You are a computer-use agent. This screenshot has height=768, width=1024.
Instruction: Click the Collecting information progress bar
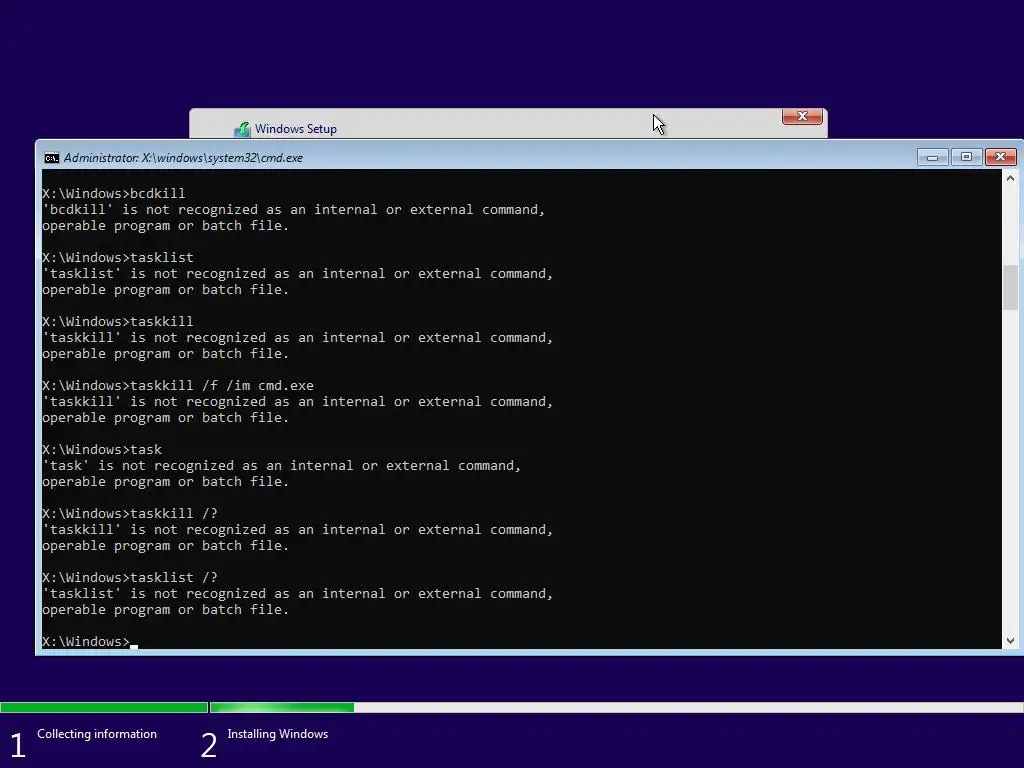[x=104, y=707]
